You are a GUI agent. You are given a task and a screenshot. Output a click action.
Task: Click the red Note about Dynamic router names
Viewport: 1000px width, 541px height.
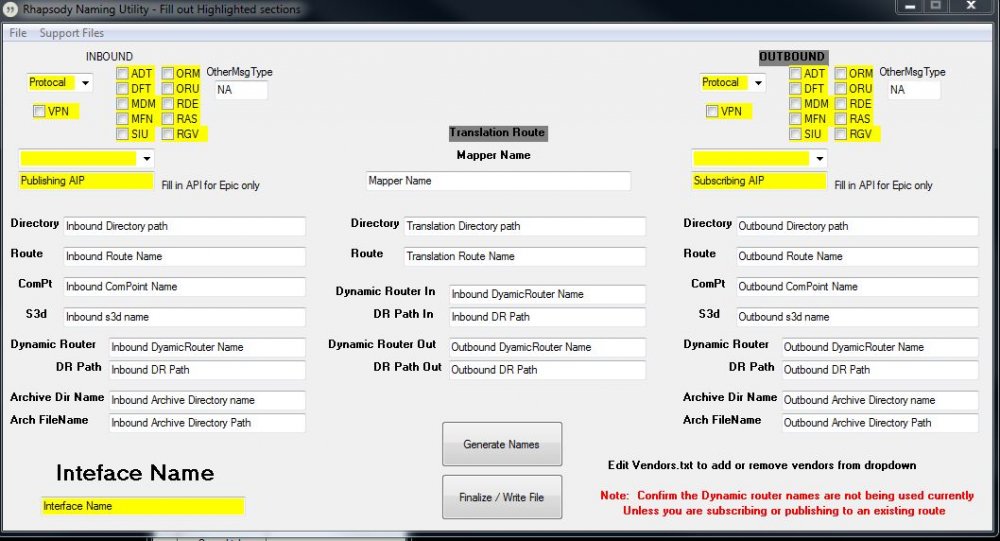(786, 503)
